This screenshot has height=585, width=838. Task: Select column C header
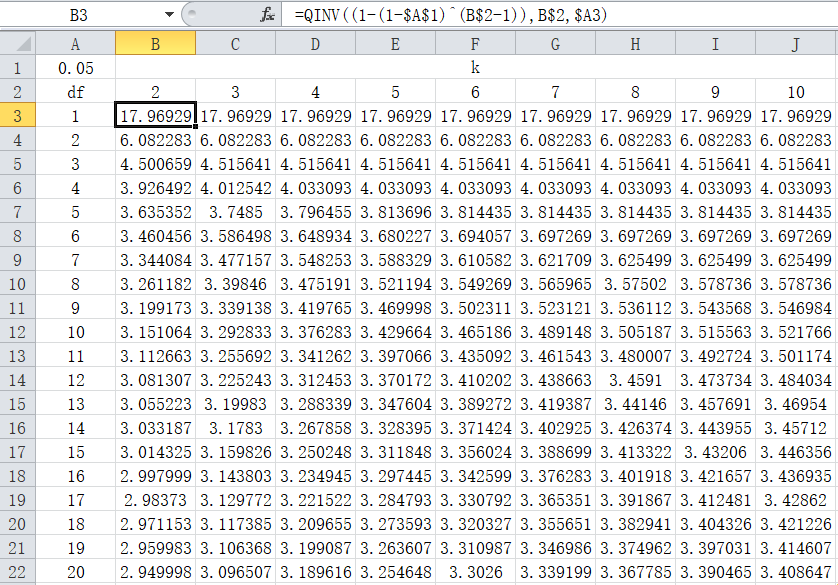236,43
